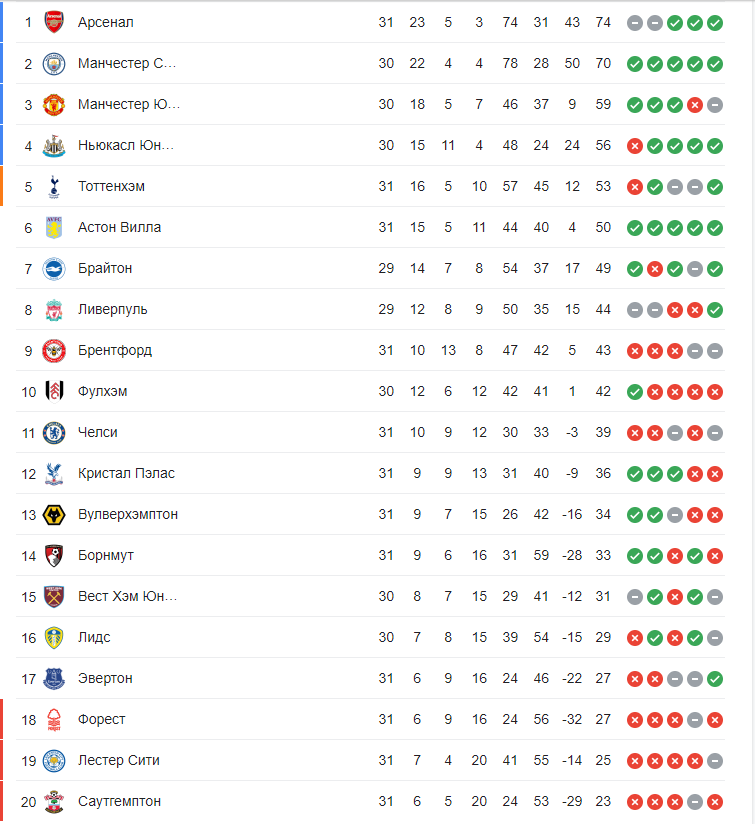This screenshot has height=824, width=755.
Task: Open the Астон Вилла team link
Action: [x=119, y=227]
